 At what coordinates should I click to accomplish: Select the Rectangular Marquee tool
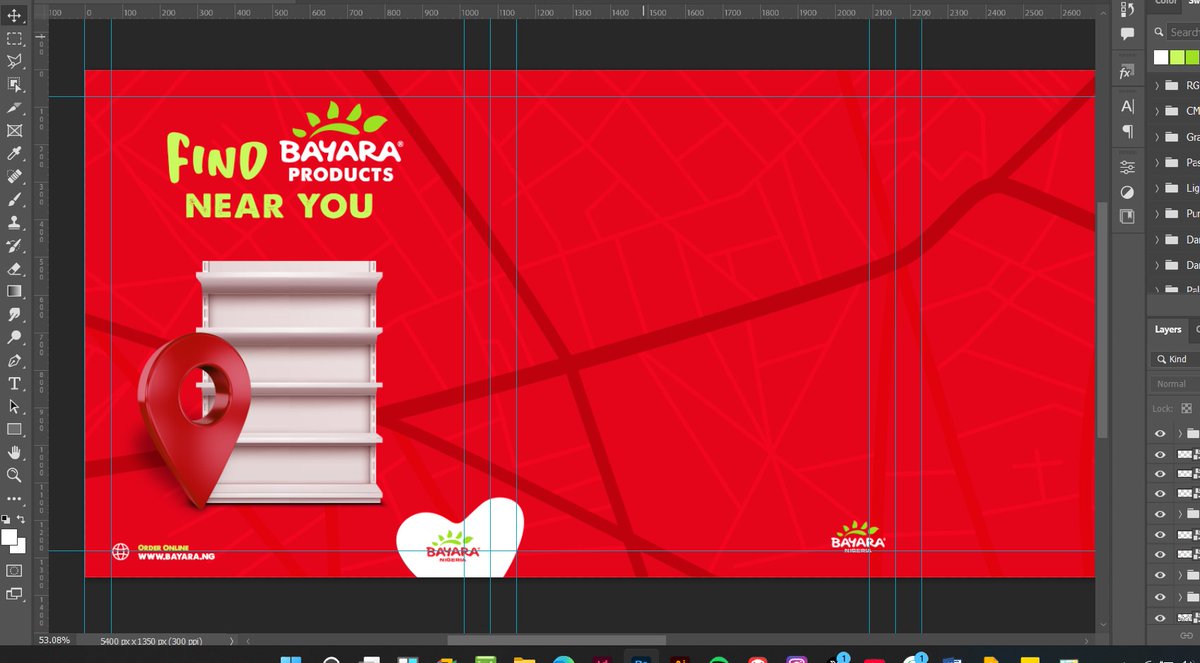(x=14, y=38)
